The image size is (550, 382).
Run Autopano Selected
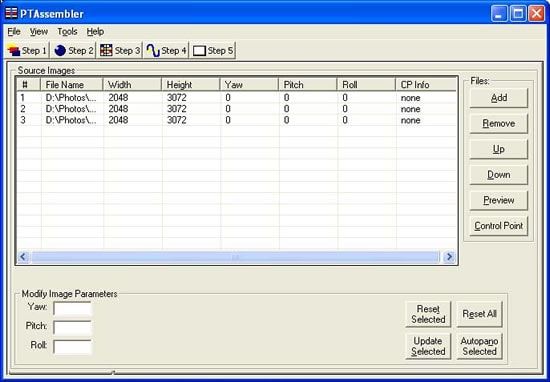(479, 346)
